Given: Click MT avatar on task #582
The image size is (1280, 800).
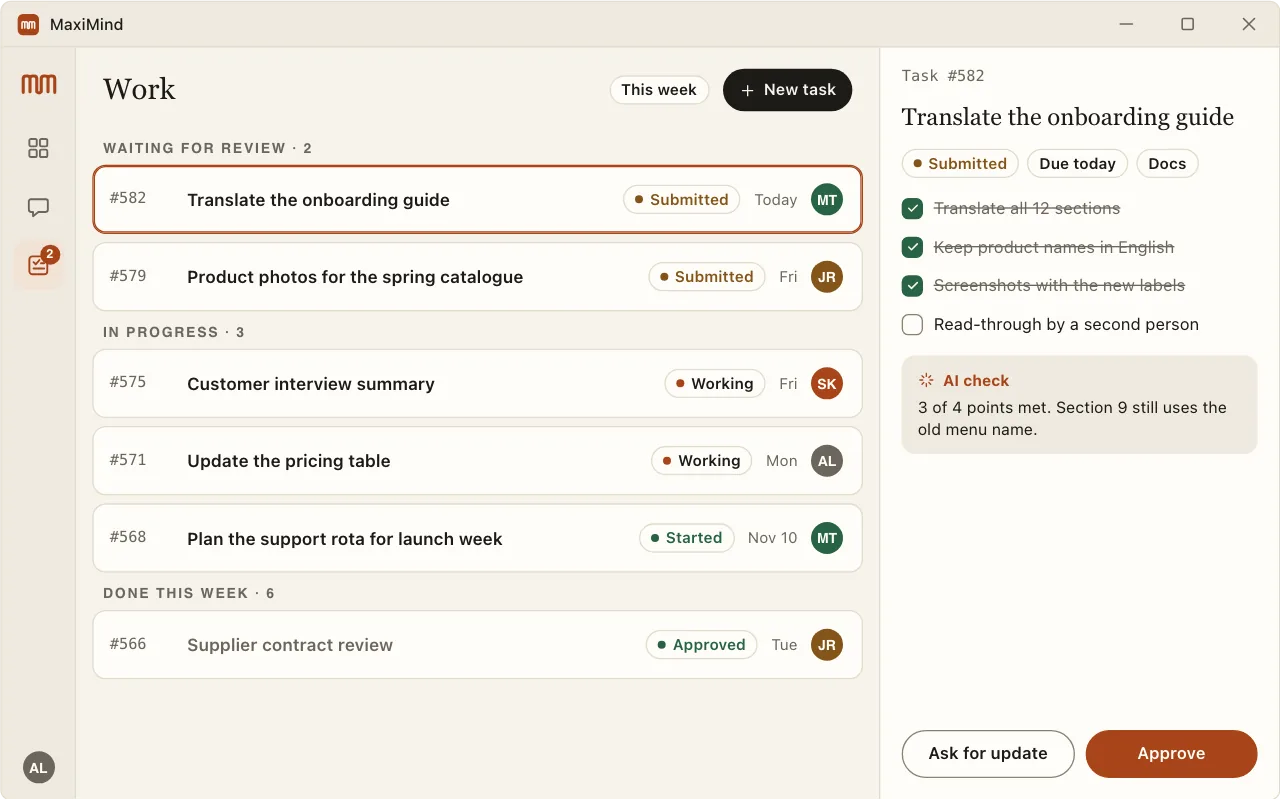Looking at the screenshot, I should (827, 200).
